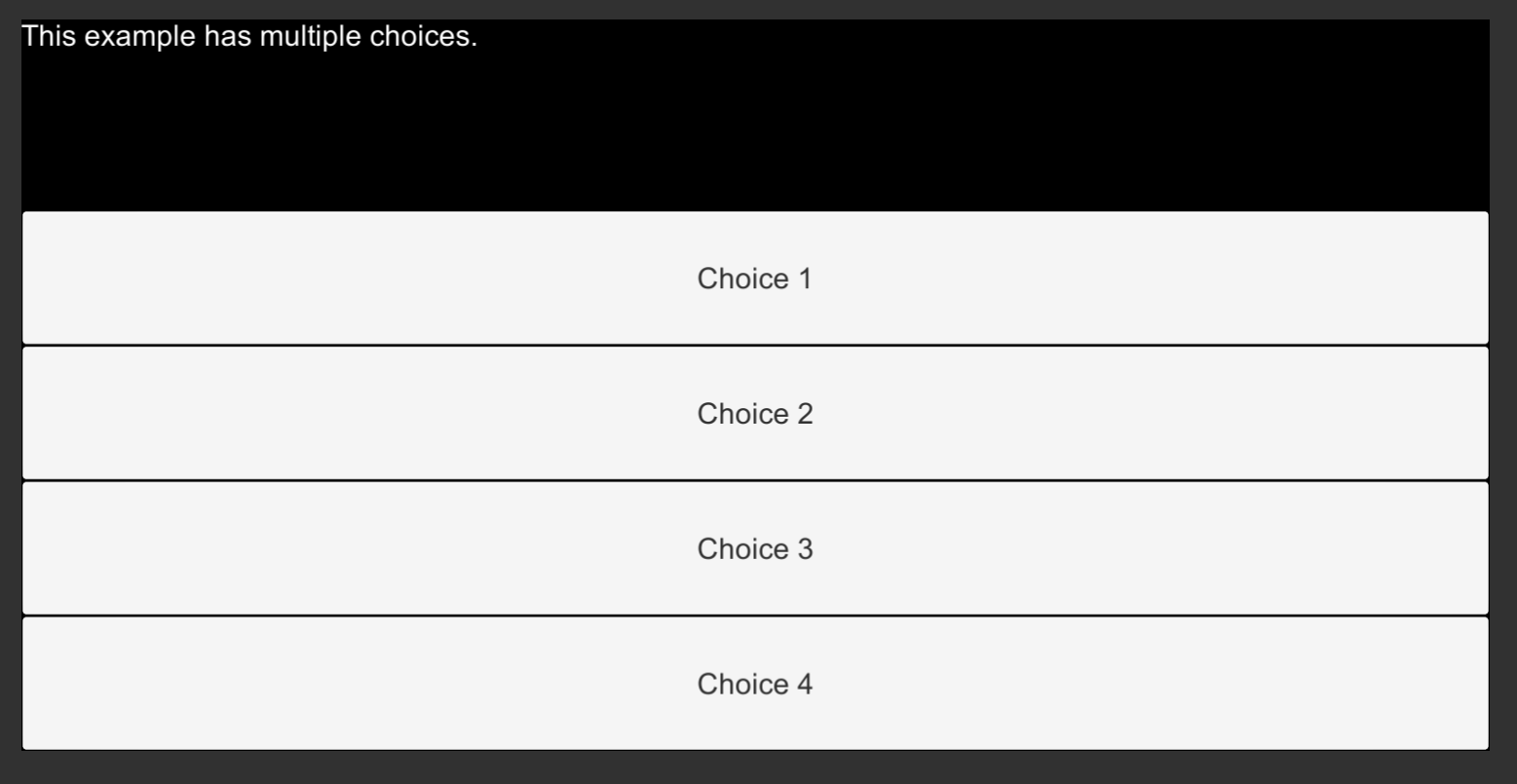
Task: Answer with the option labeled Choice 3
Action: click(x=754, y=549)
